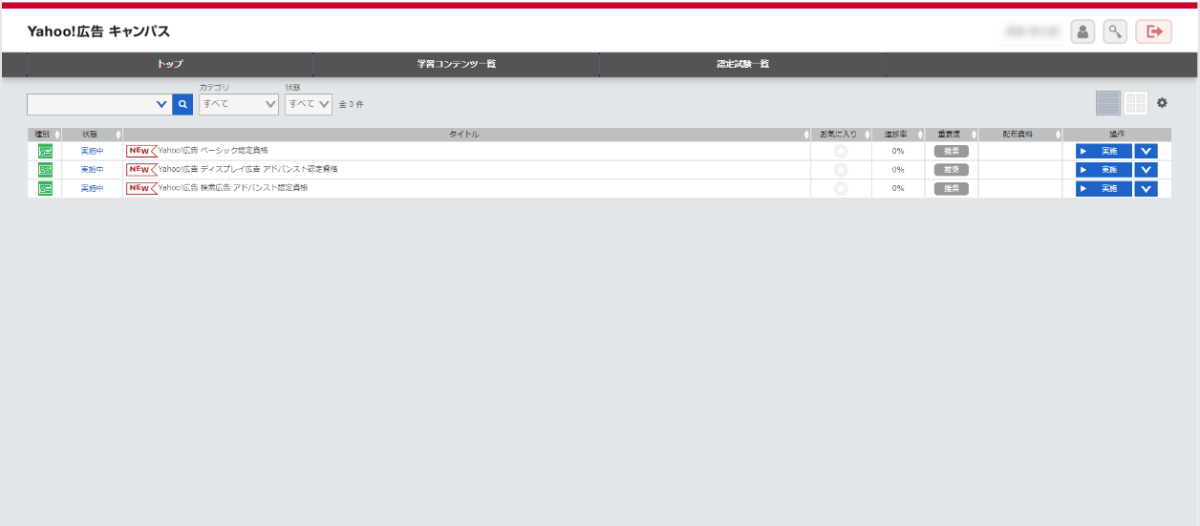Sort by 状態 column header

point(92,134)
